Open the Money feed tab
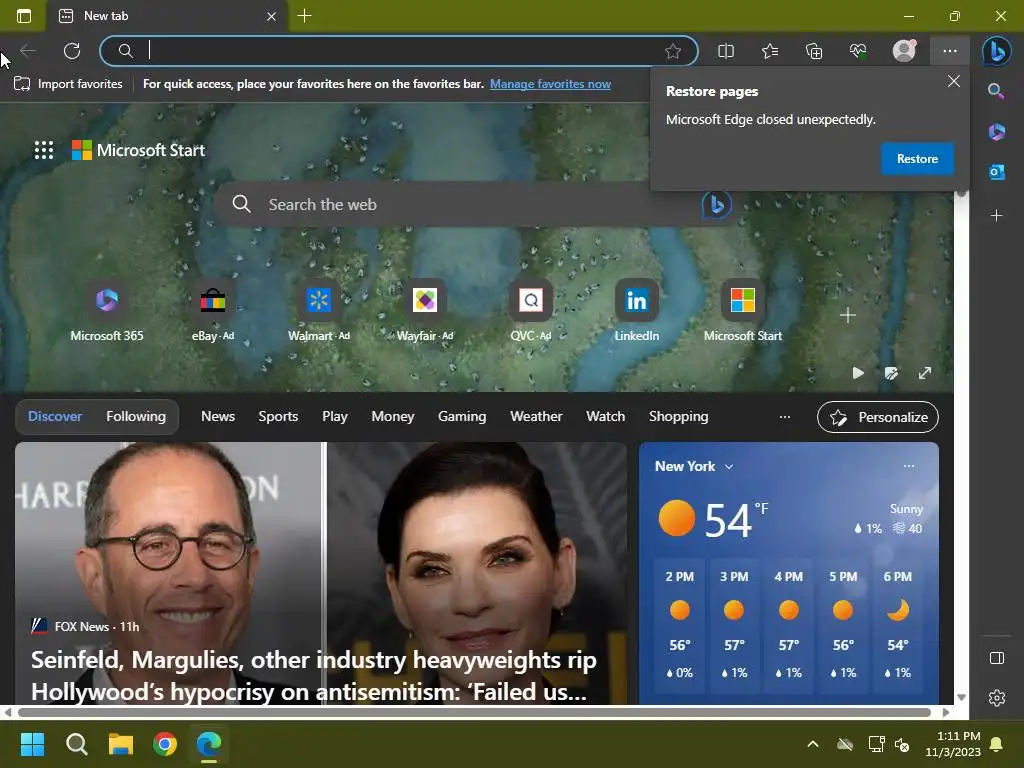 click(x=392, y=417)
